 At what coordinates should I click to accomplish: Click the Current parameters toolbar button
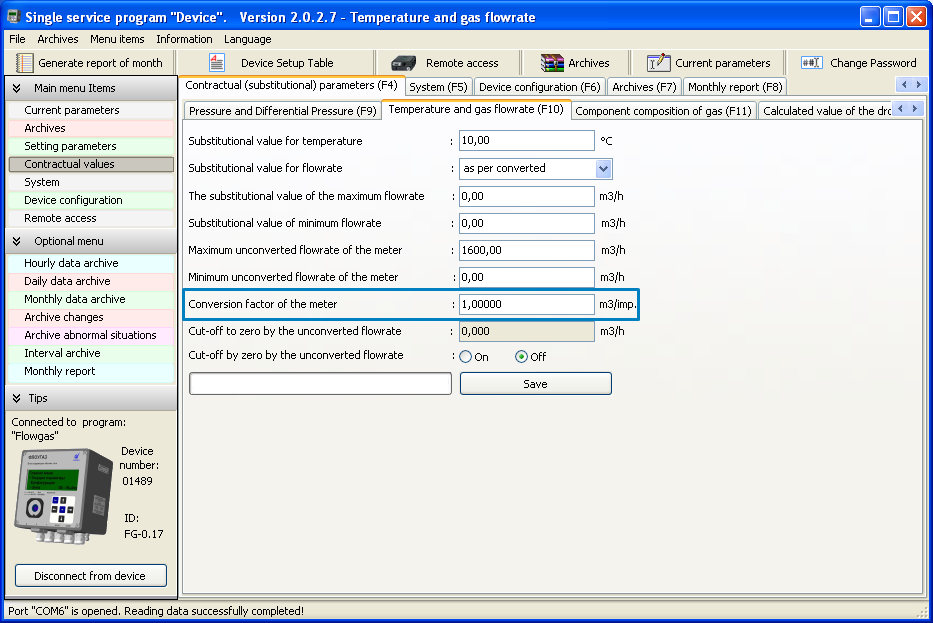709,62
